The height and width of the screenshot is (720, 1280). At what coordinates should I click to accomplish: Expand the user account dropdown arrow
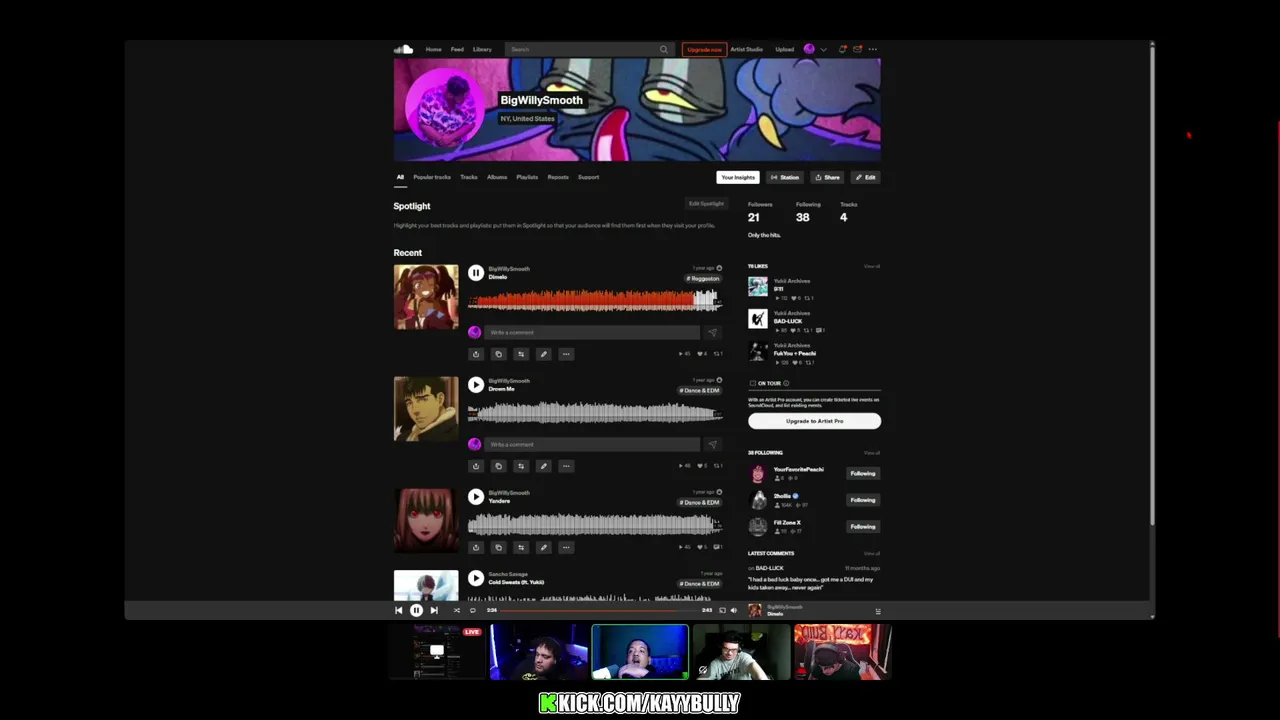(823, 49)
